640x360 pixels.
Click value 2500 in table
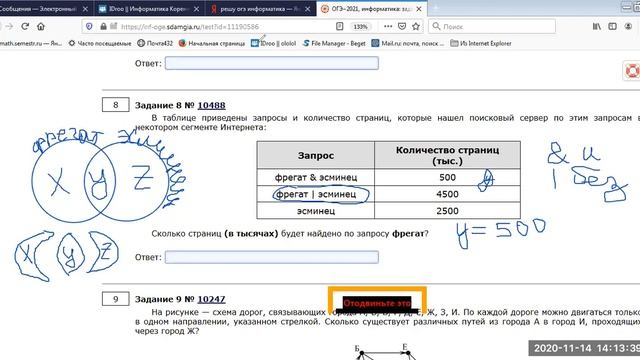[447, 211]
